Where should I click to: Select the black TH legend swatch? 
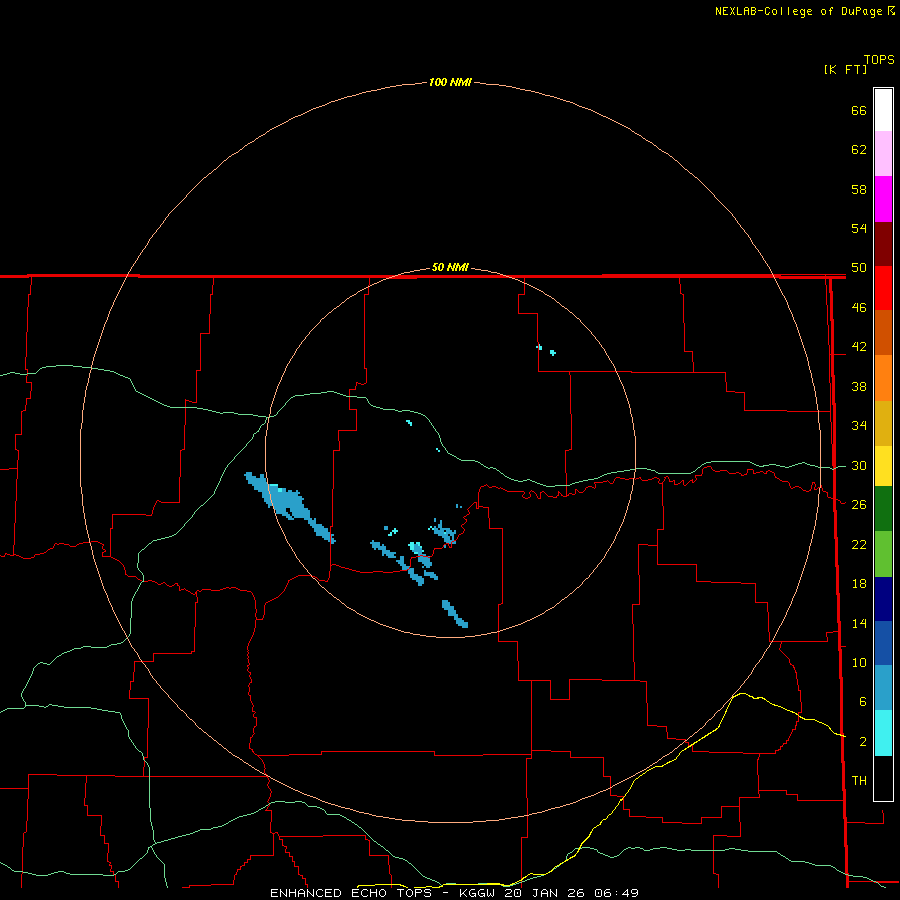coord(883,778)
